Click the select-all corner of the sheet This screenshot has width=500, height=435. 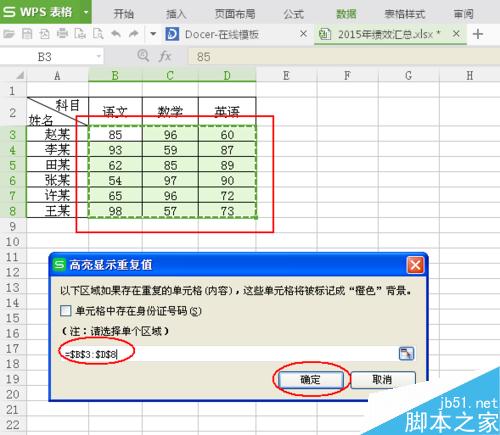(x=19, y=75)
